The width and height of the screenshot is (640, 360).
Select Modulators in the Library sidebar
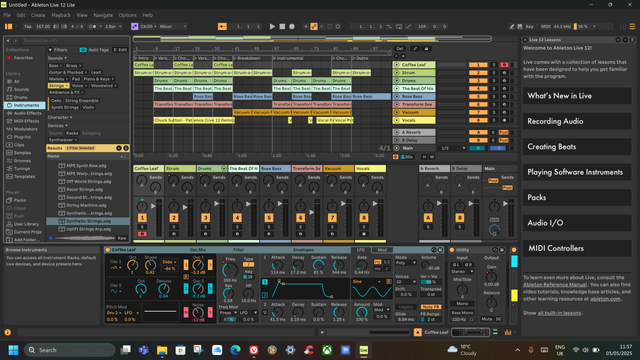[x=25, y=129]
